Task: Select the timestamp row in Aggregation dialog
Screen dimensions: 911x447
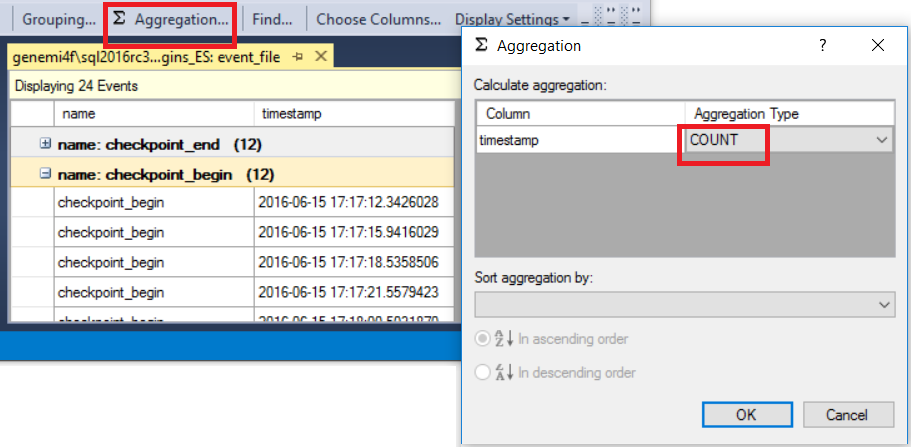Action: (581, 140)
